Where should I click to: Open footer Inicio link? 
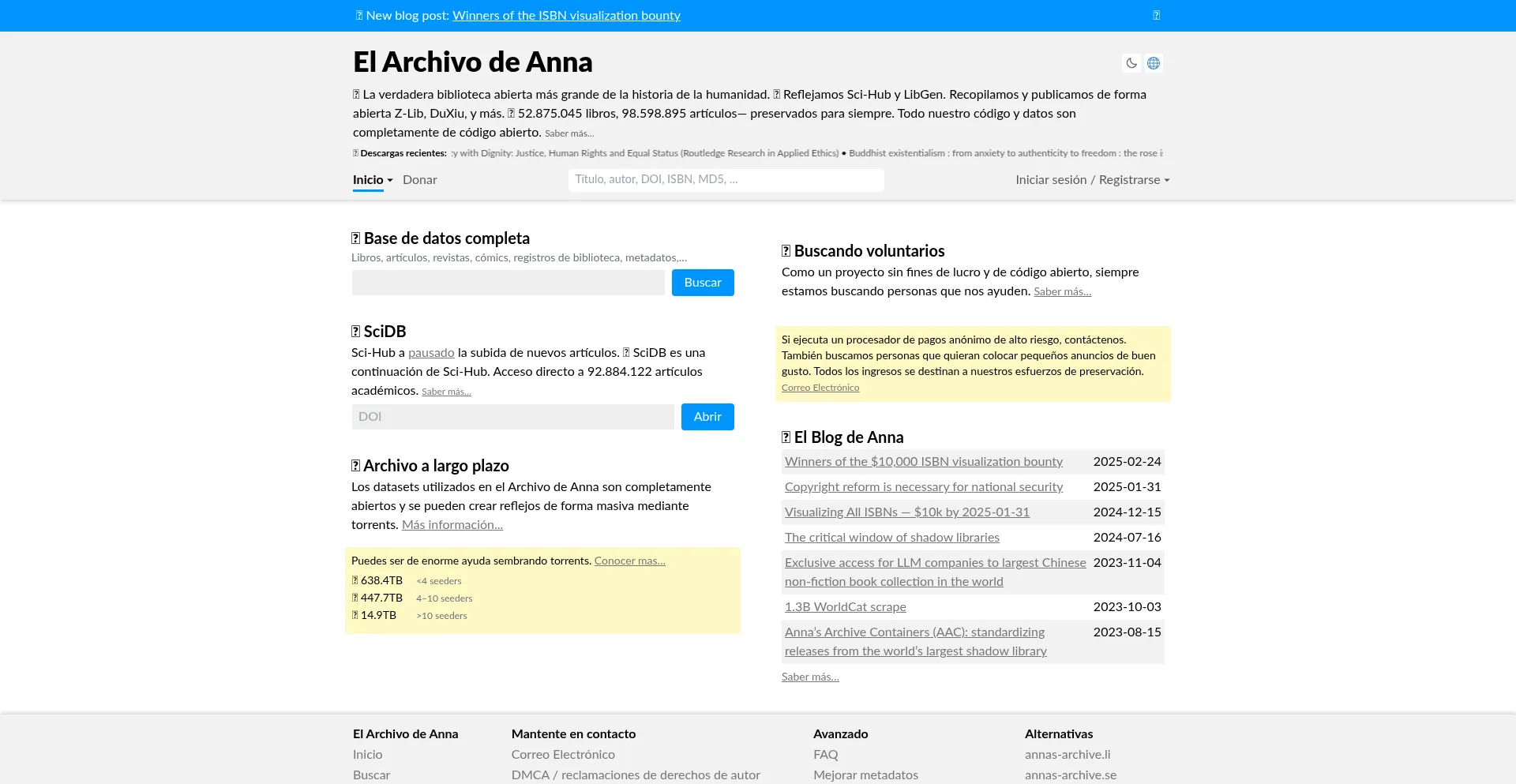pyautogui.click(x=367, y=755)
